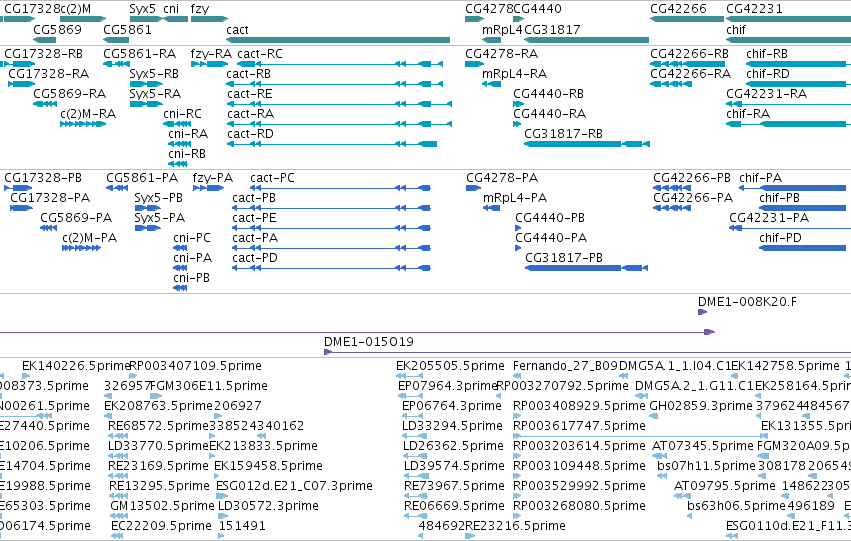Click the CG4440-RA transcript

click(x=517, y=124)
